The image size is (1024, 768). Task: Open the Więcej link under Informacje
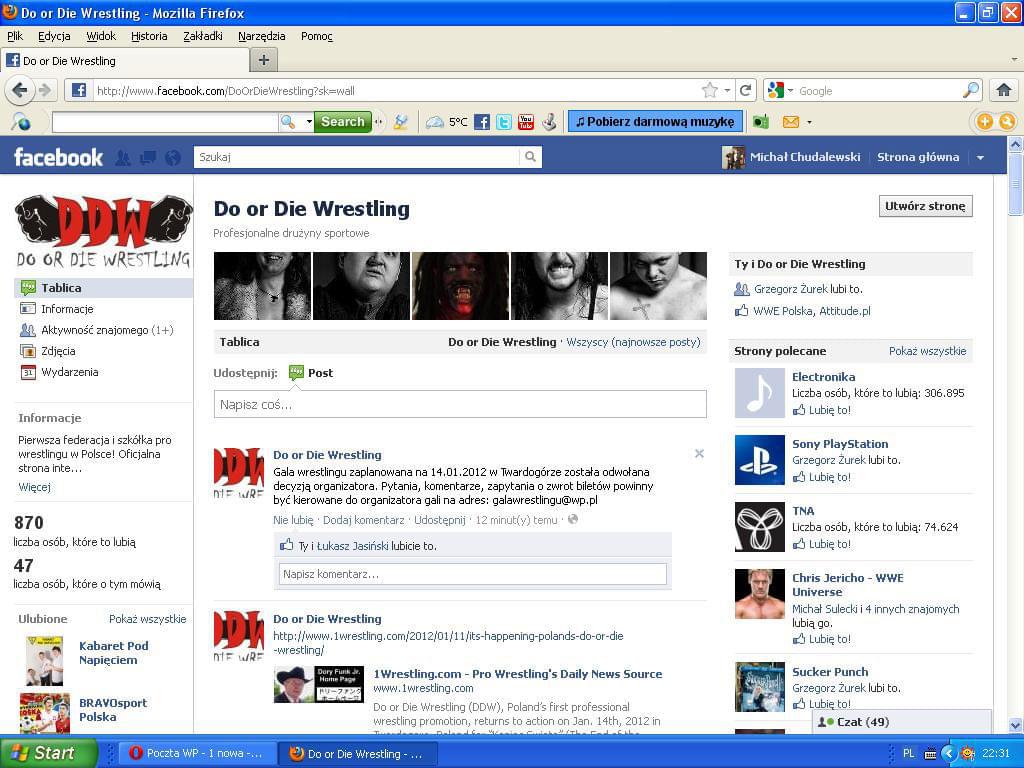coord(35,487)
